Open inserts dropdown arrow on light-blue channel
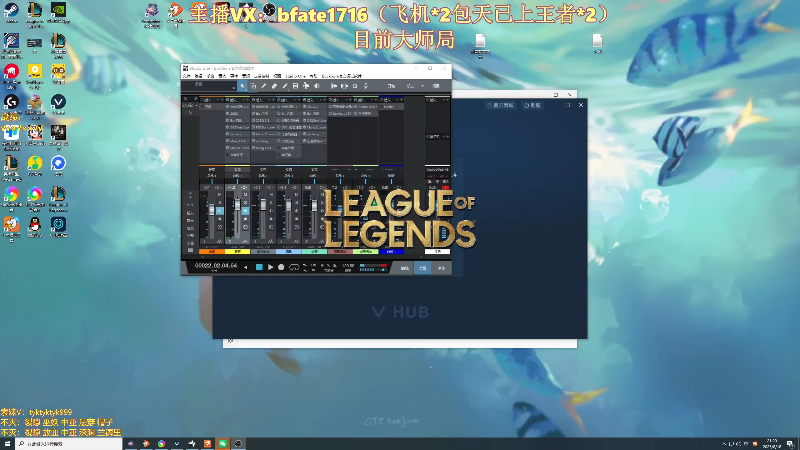 [295, 100]
